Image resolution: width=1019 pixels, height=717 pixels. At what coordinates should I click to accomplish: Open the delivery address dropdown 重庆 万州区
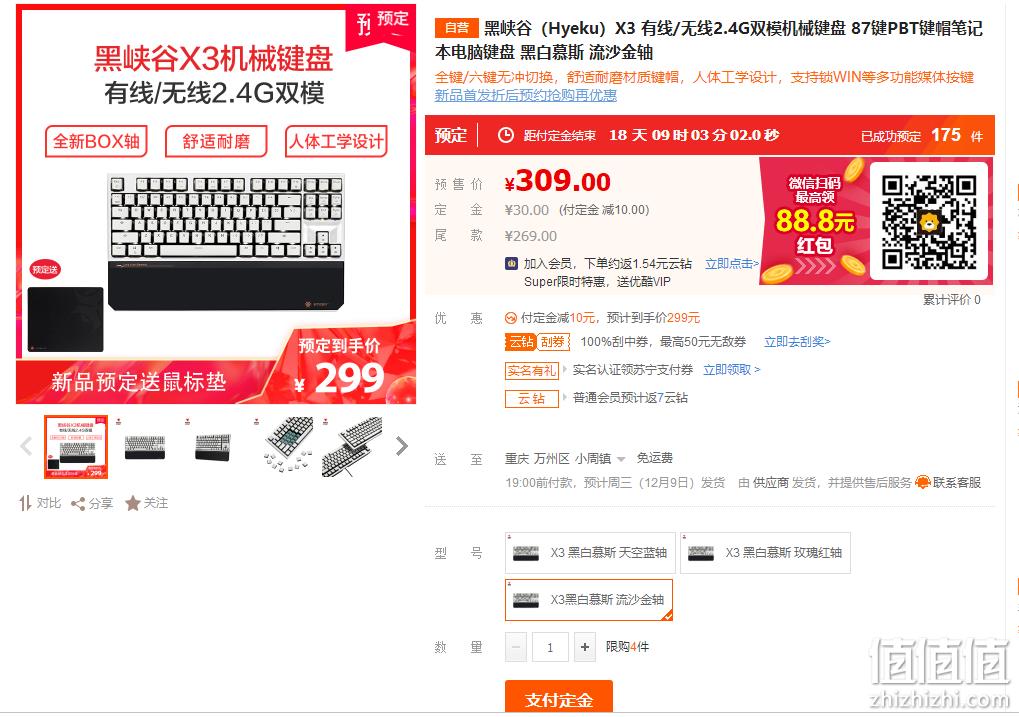(565, 458)
